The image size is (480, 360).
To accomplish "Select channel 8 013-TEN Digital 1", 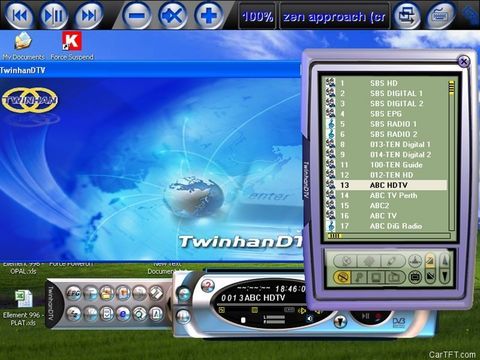I will 386,144.
